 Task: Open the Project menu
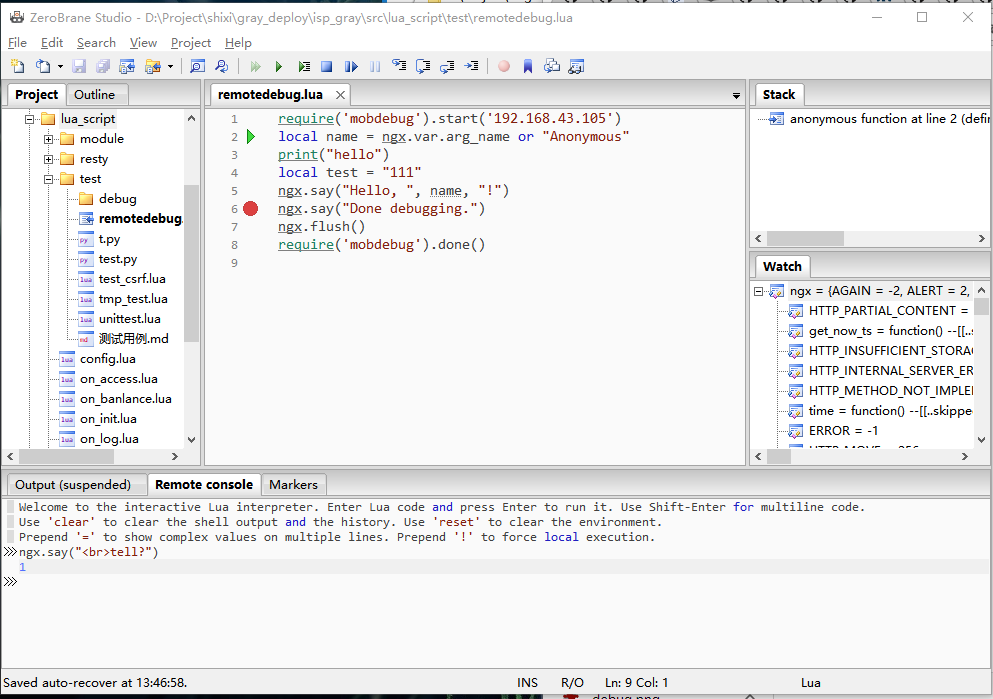190,43
